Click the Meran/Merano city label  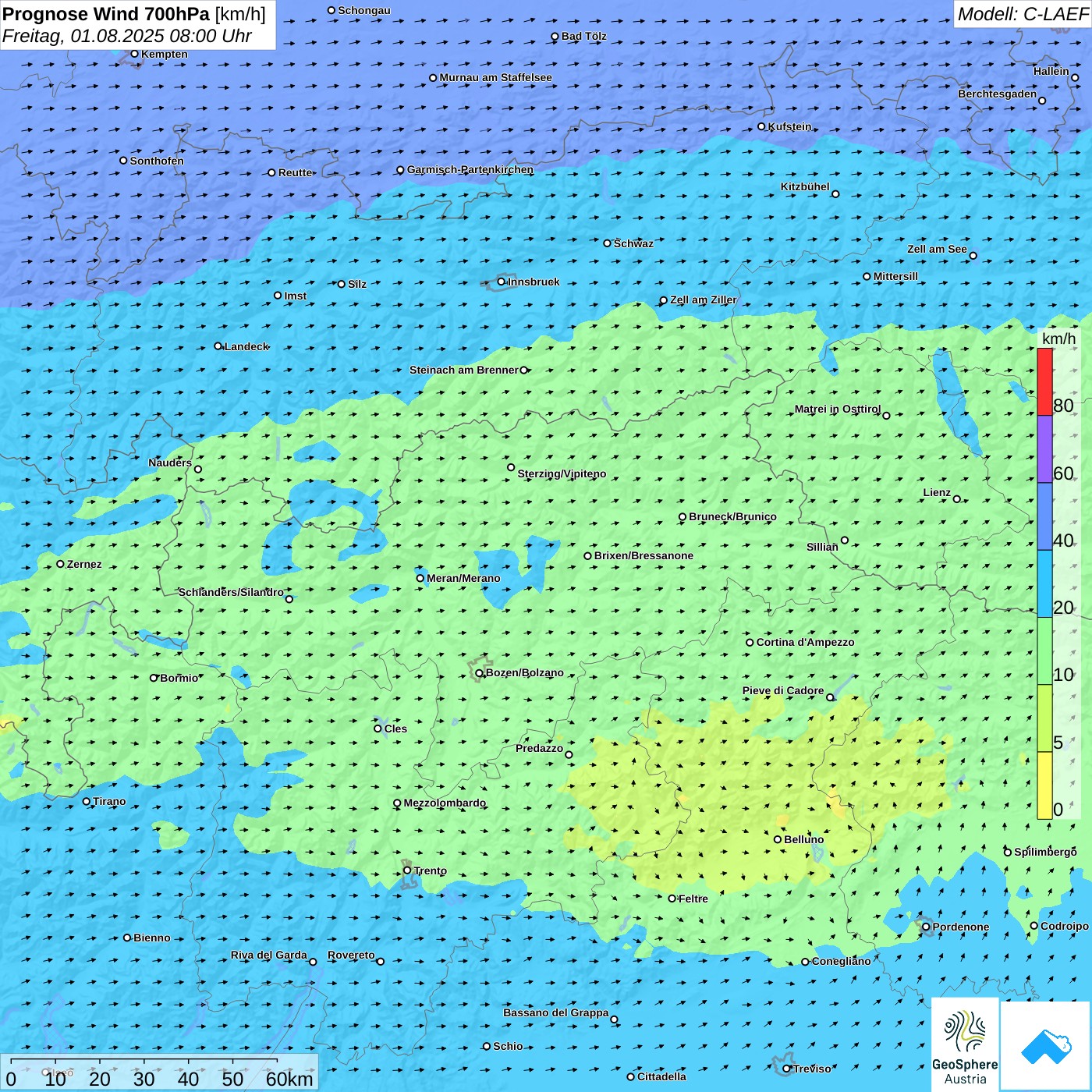tap(463, 578)
